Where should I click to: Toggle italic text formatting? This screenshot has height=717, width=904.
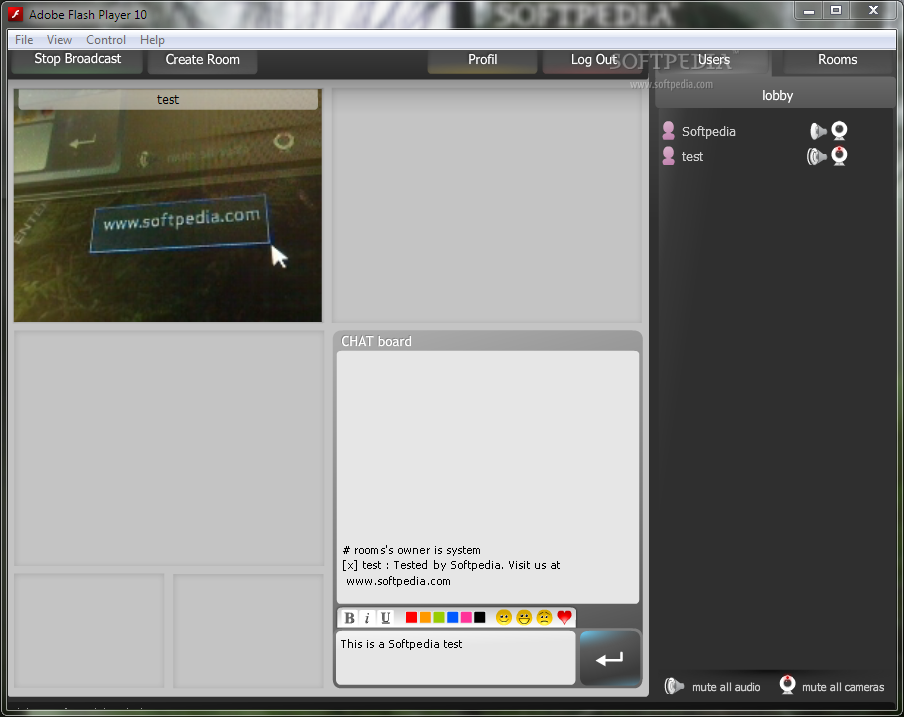[x=367, y=618]
